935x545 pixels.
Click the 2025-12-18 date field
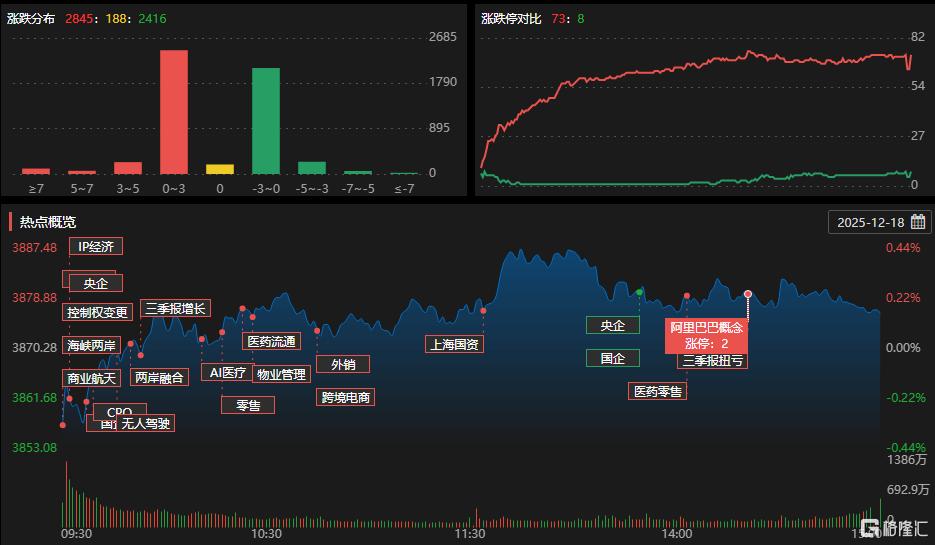pyautogui.click(x=870, y=222)
